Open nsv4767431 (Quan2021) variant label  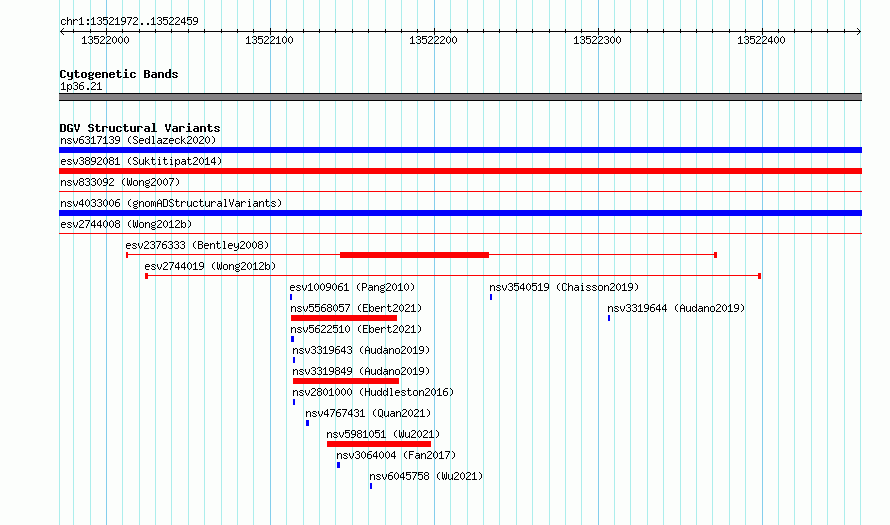pos(368,413)
